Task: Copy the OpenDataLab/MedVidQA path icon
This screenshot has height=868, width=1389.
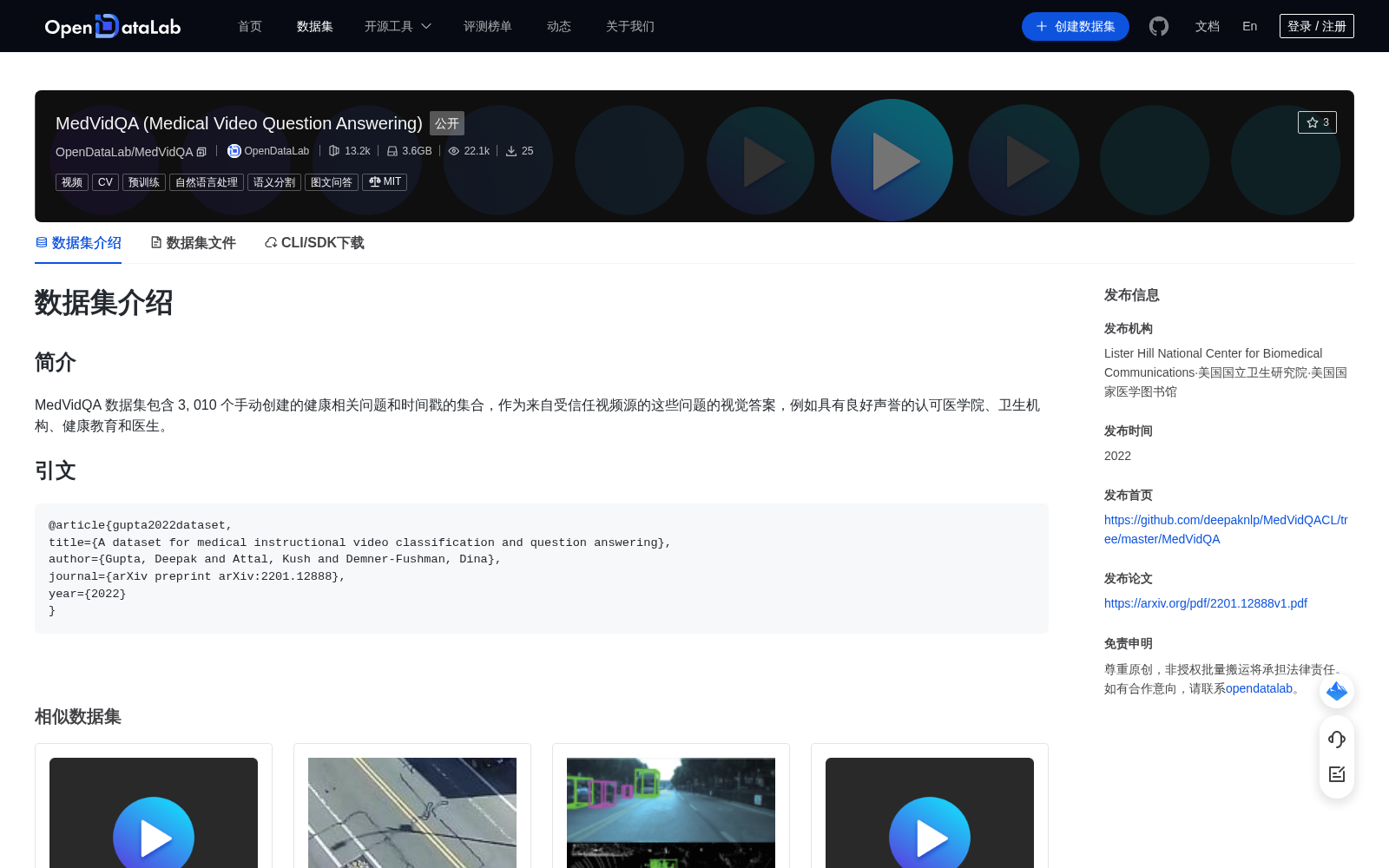Action: 201,152
